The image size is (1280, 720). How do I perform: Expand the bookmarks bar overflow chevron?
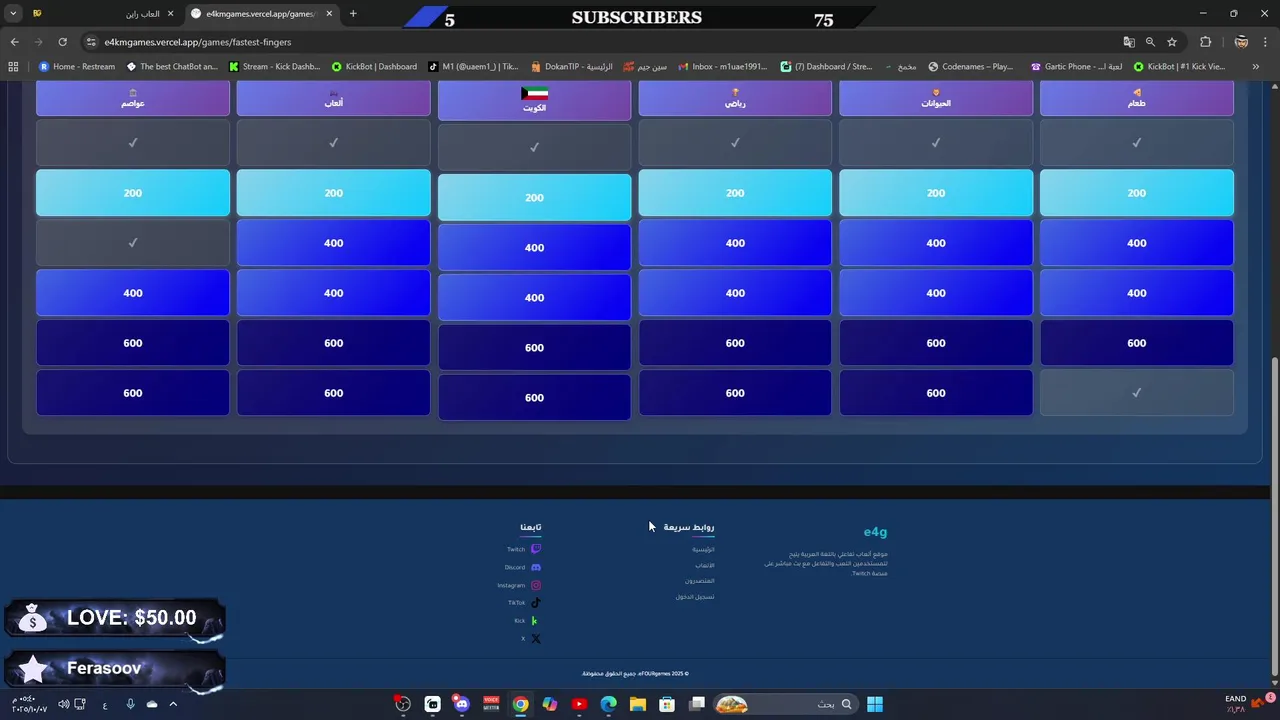[1257, 67]
